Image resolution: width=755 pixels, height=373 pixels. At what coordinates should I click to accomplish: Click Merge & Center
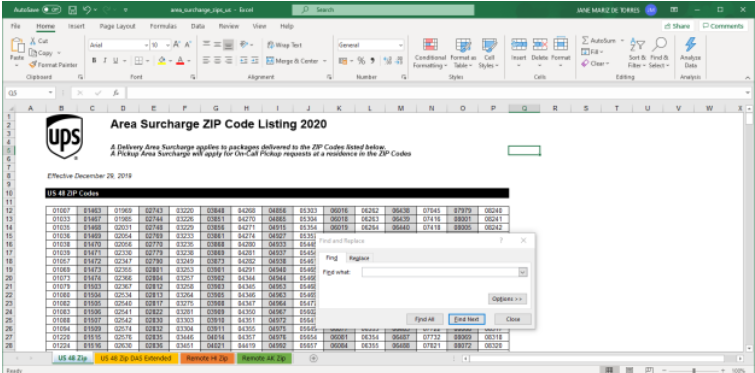292,61
